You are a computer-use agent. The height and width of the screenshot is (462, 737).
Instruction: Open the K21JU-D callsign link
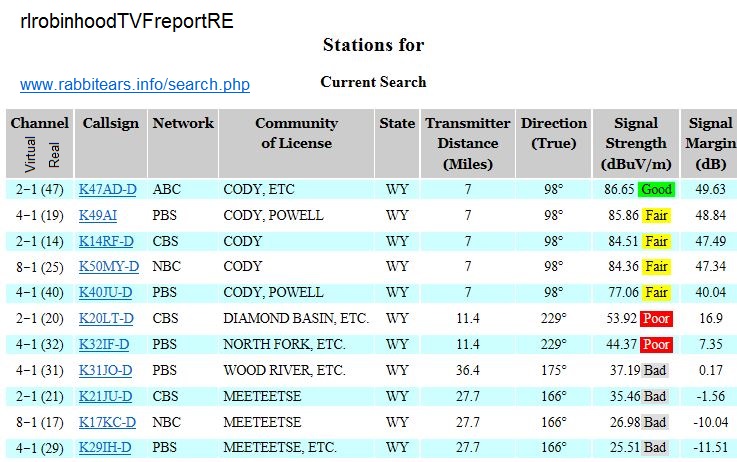pyautogui.click(x=105, y=397)
